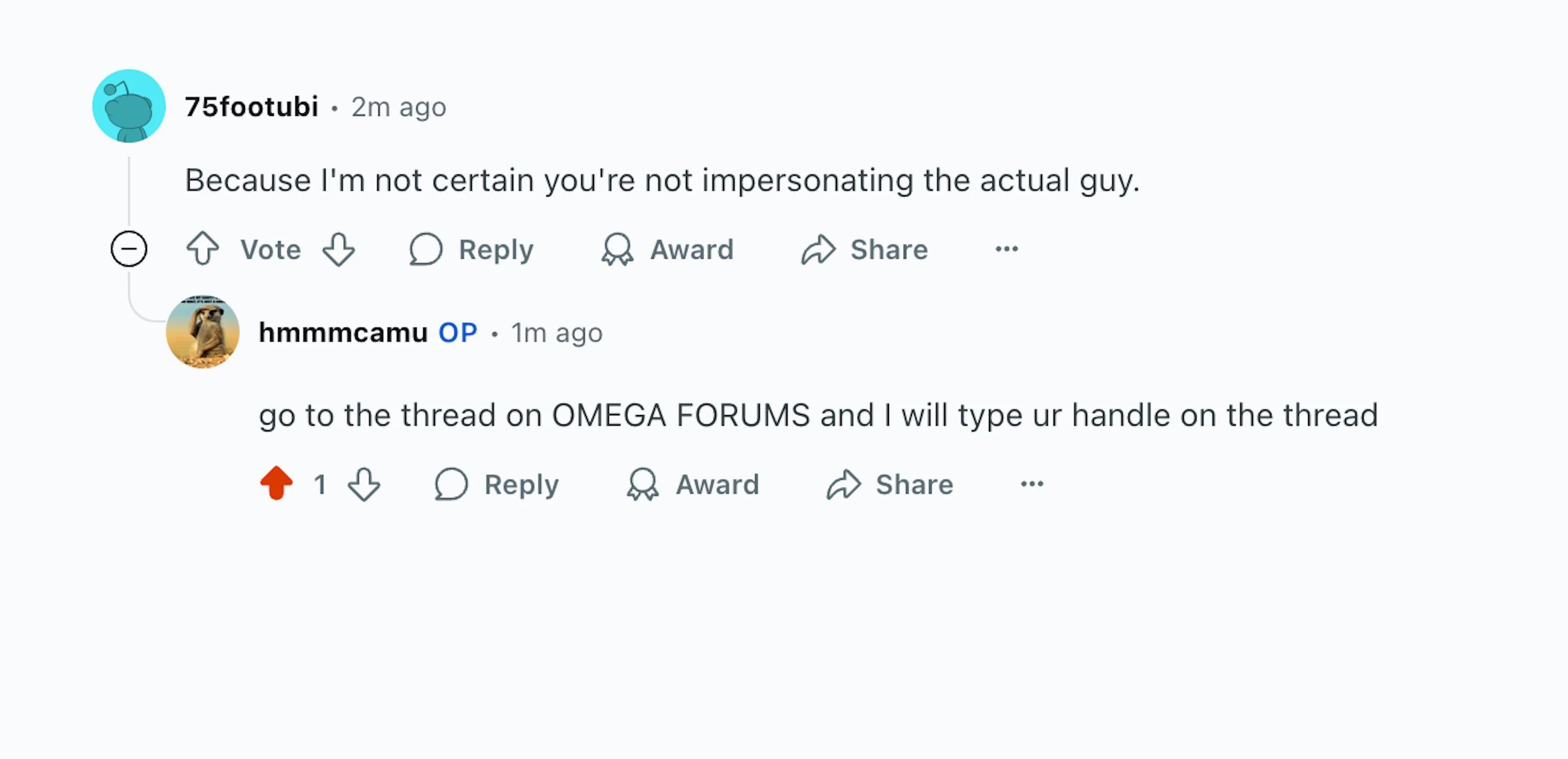
Task: Click the Reply speech bubble on 75footubi's comment
Action: point(426,249)
